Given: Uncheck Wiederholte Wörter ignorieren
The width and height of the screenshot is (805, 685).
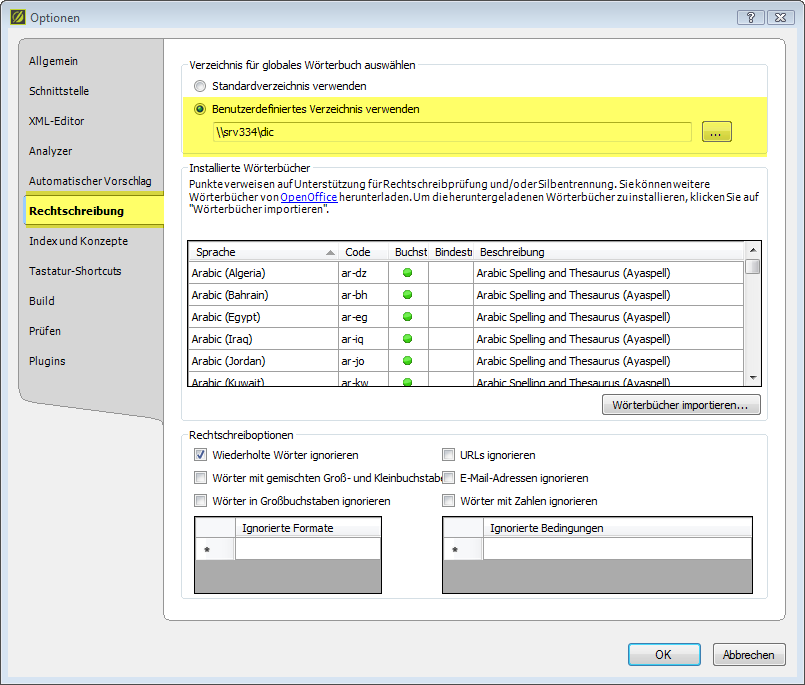Looking at the screenshot, I should [x=201, y=455].
